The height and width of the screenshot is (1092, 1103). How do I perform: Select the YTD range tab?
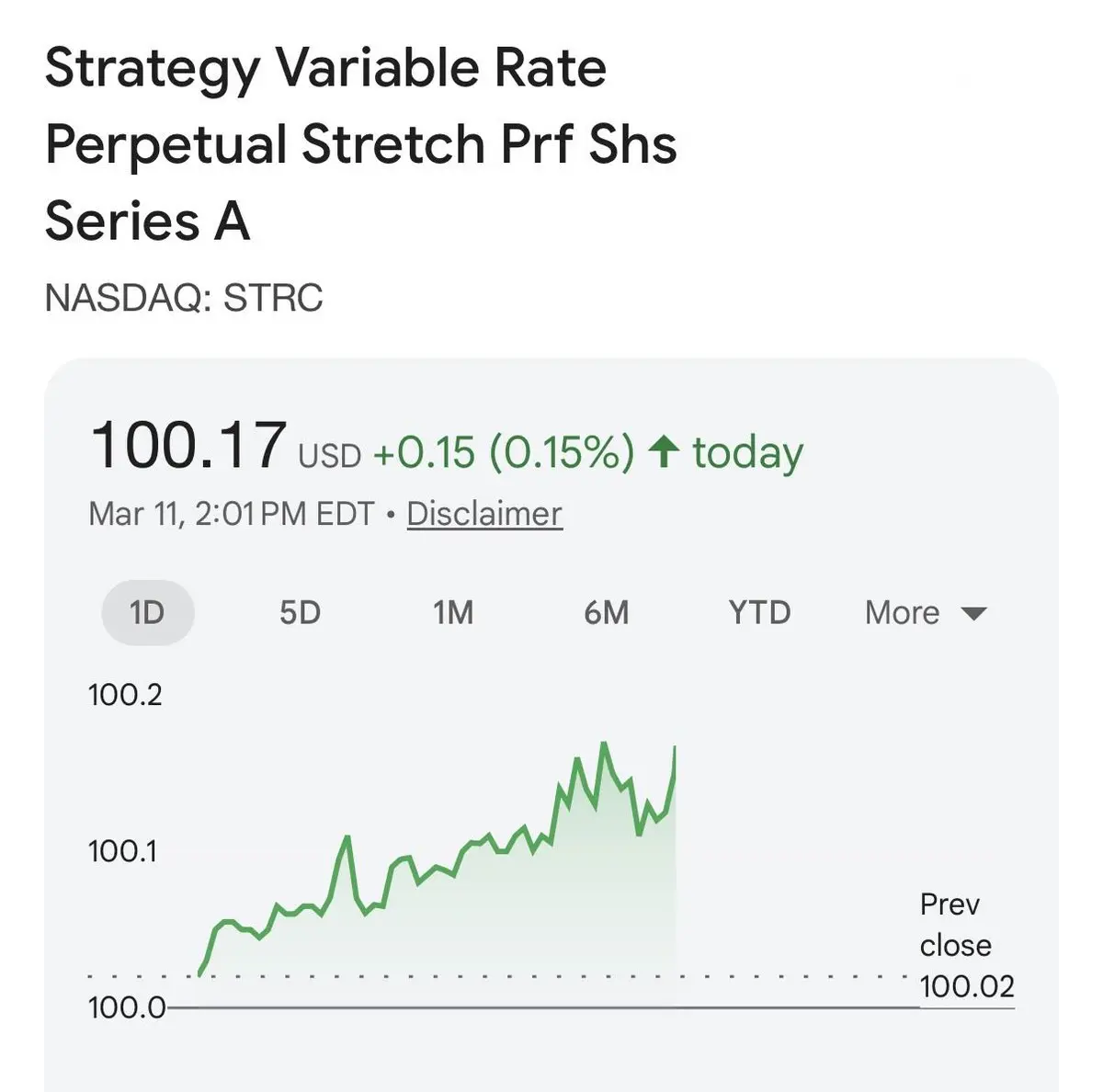pos(759,612)
